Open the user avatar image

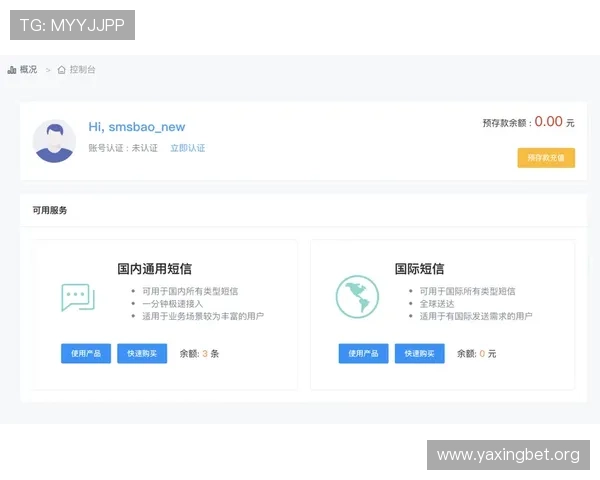point(54,141)
